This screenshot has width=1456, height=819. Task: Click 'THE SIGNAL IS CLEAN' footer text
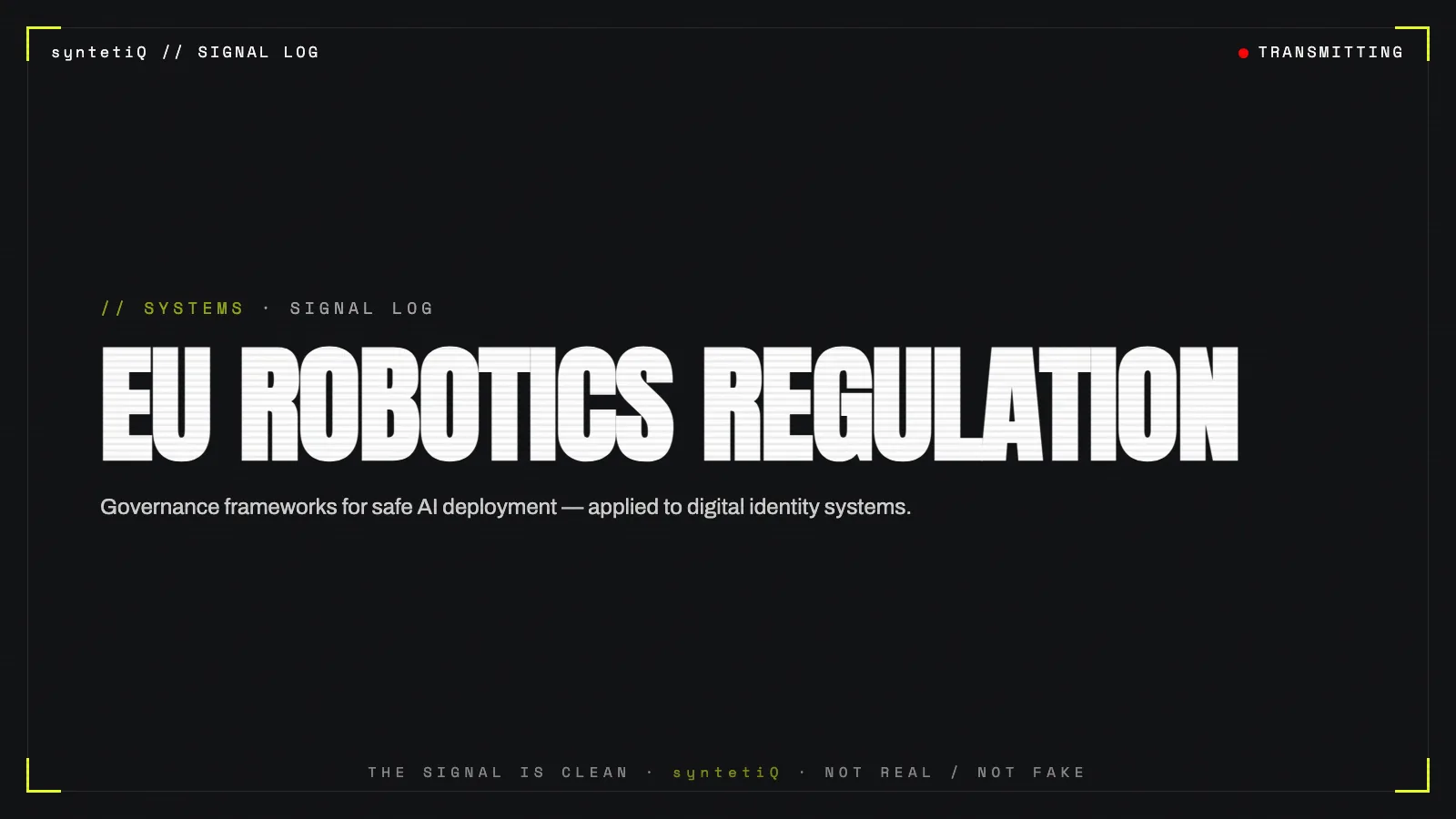[x=499, y=773]
